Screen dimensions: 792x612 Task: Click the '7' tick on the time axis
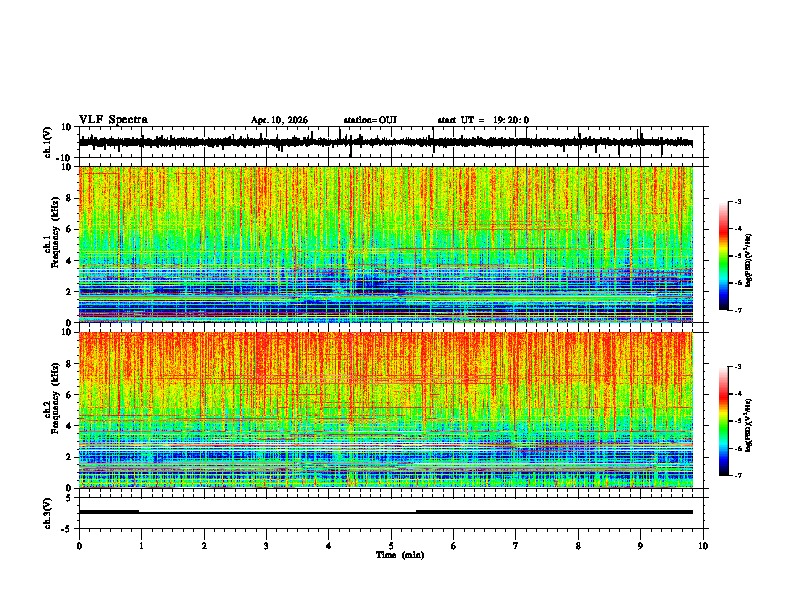(x=516, y=546)
